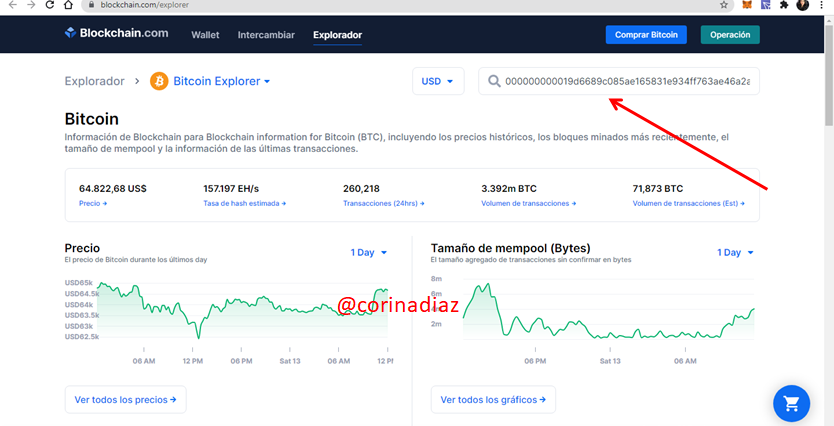Change mempool chart 1 Day range
Screen dimensions: 834x426
click(x=735, y=253)
